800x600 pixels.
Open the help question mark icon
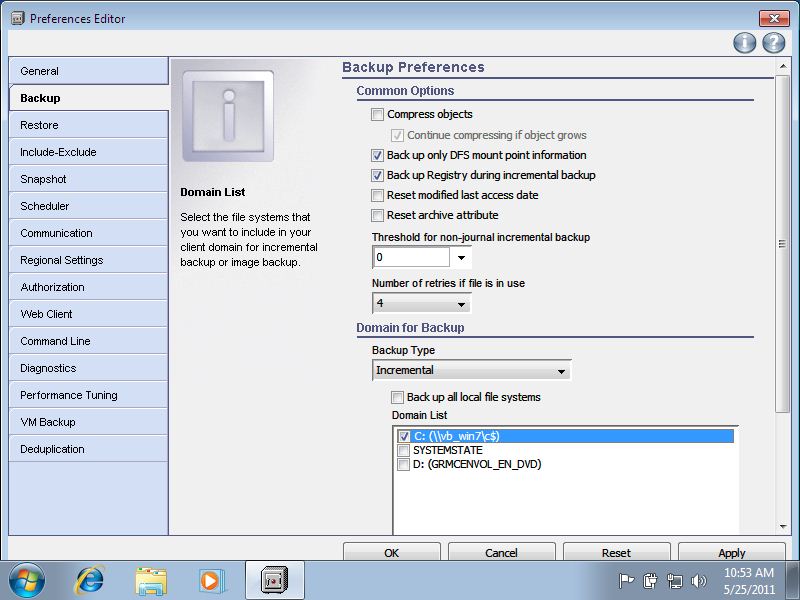773,43
